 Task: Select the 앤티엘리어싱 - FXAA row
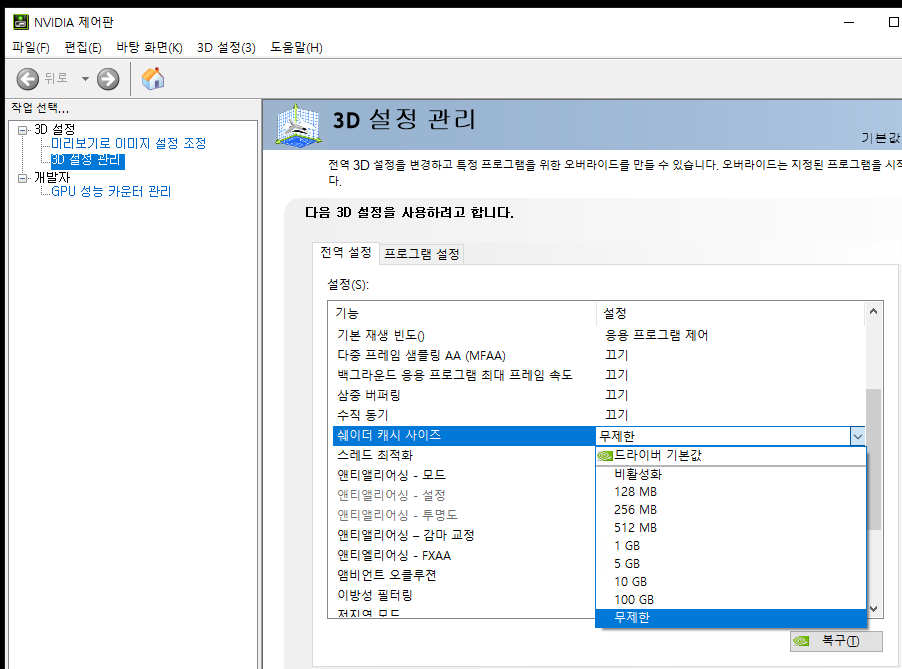click(464, 556)
